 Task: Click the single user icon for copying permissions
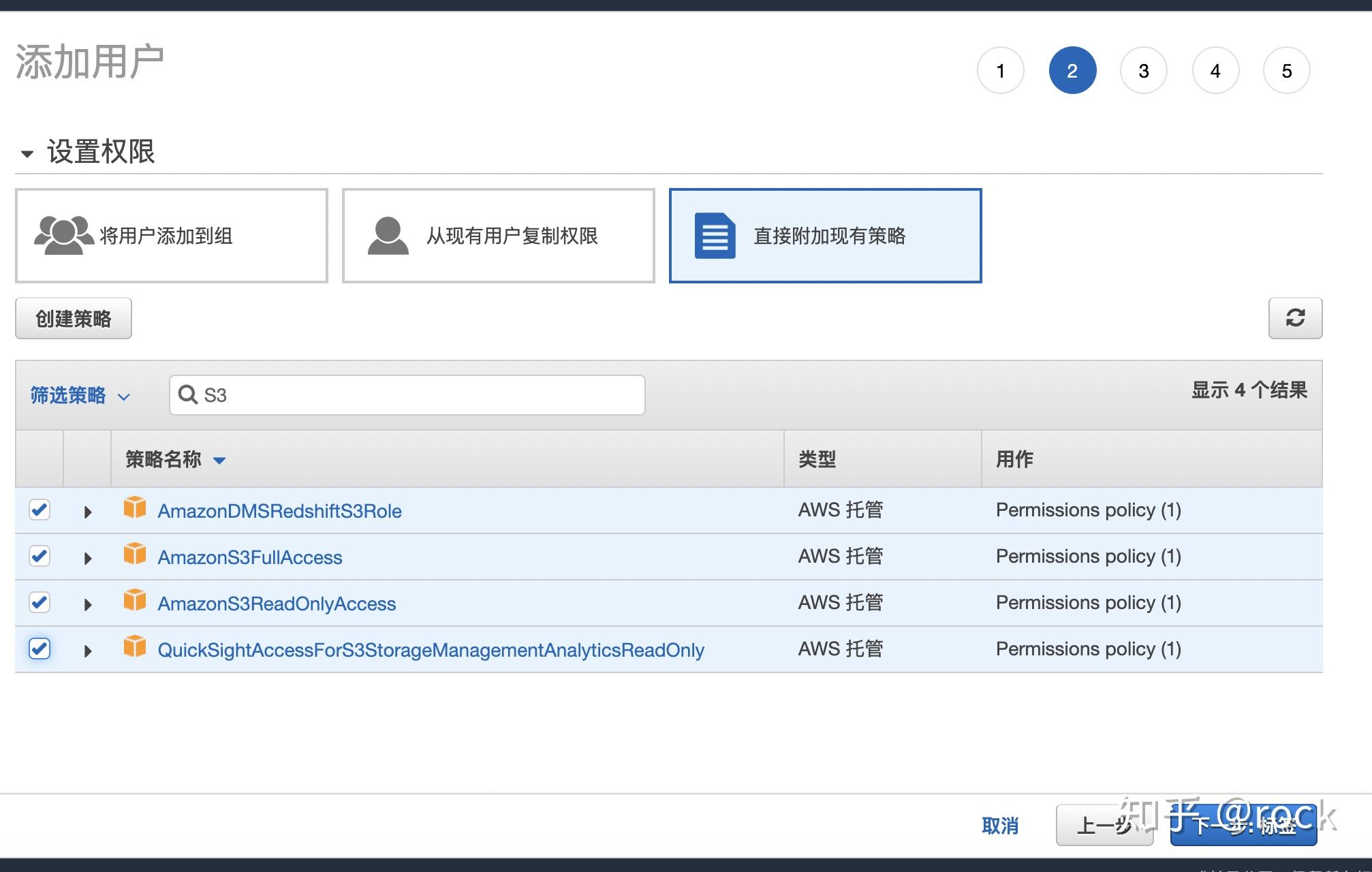pos(388,236)
